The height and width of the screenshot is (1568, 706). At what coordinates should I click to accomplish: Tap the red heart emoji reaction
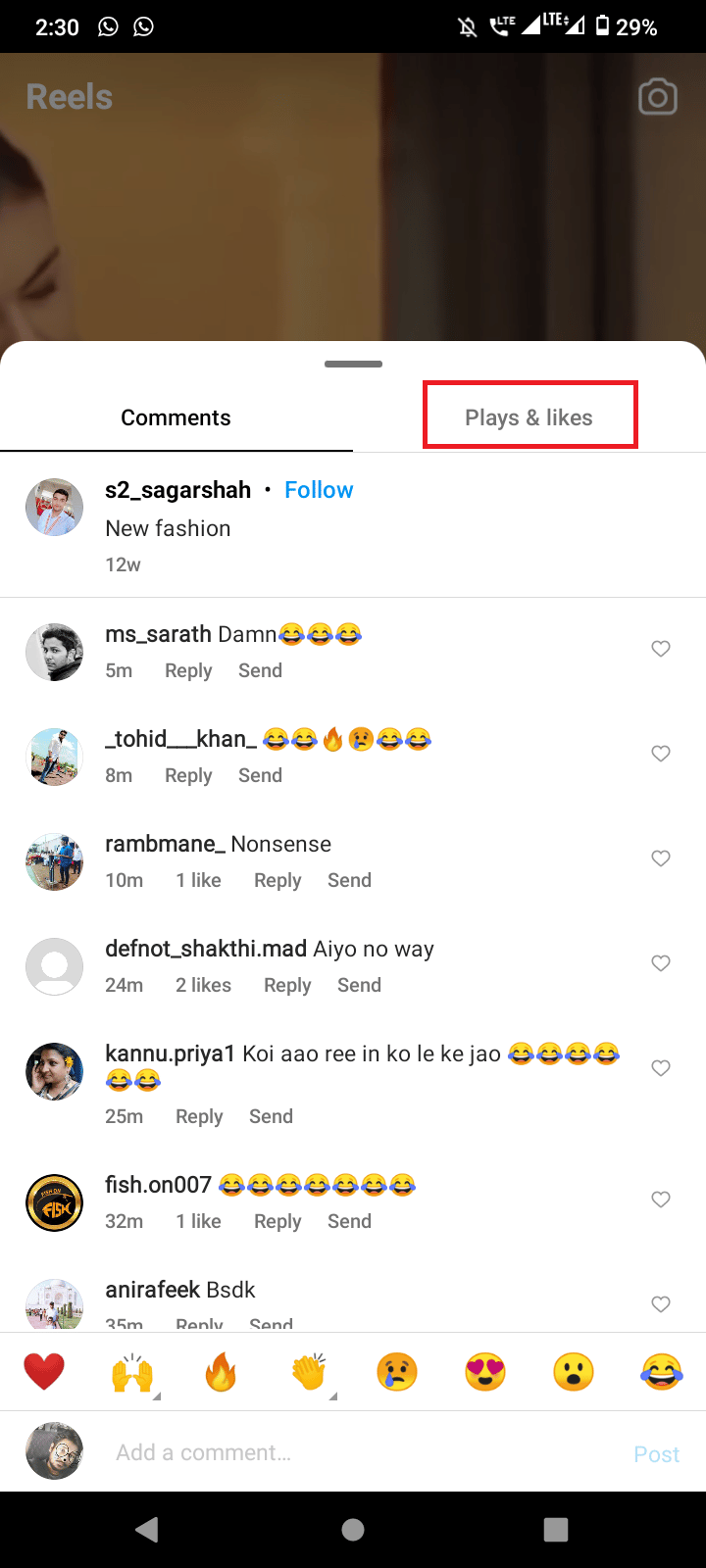pos(44,1372)
